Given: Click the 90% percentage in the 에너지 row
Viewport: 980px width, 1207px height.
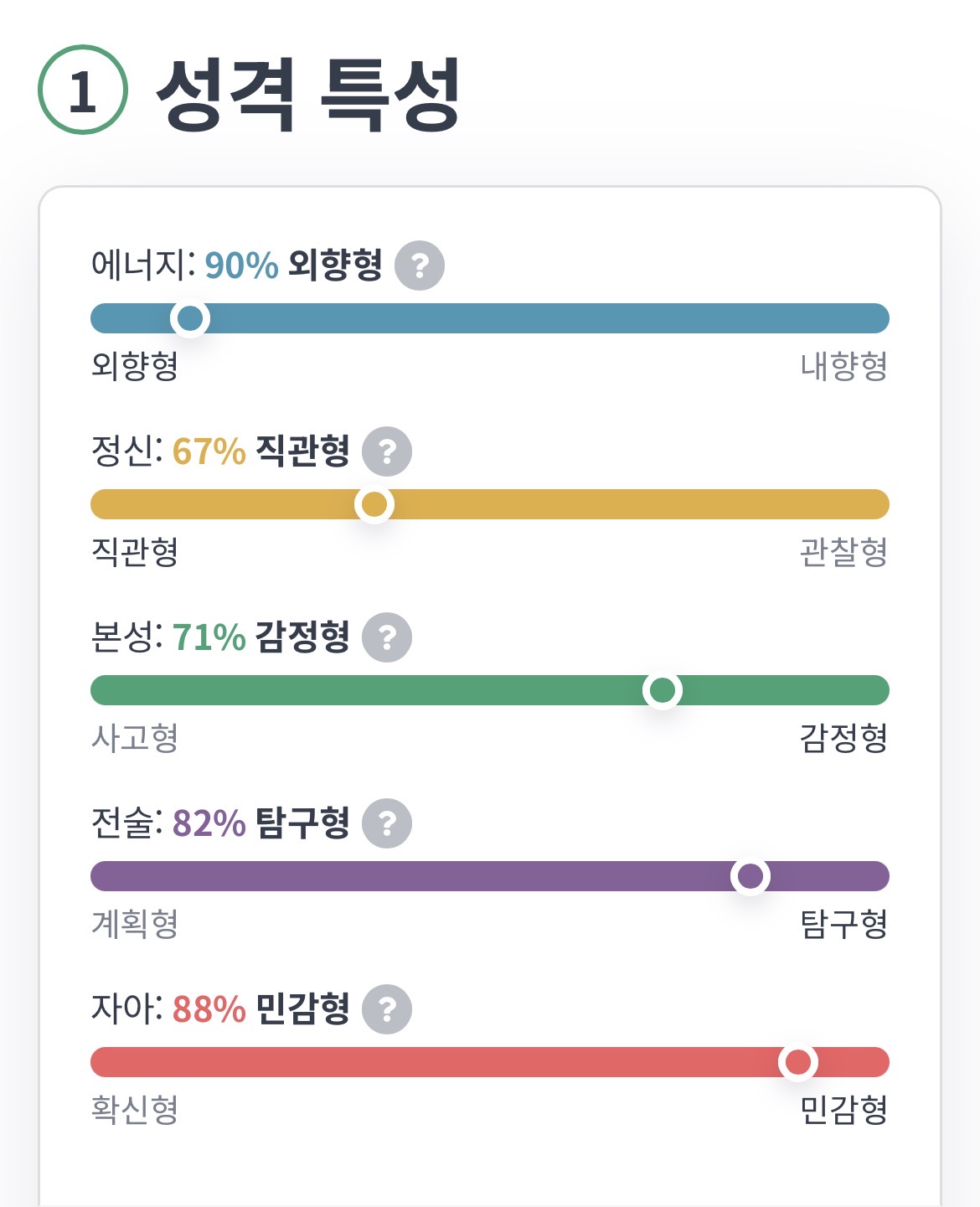Looking at the screenshot, I should click(241, 266).
